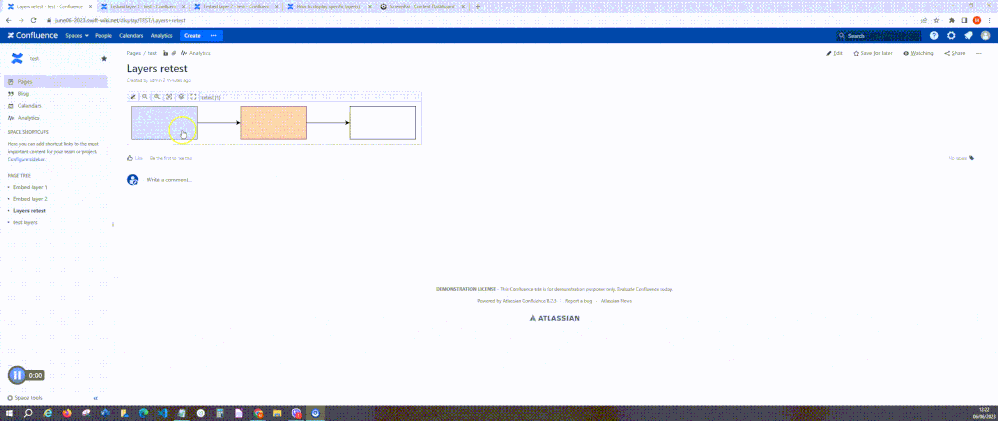Viewport: 998px width, 421px height.
Task: Click Save for later
Action: [873, 54]
